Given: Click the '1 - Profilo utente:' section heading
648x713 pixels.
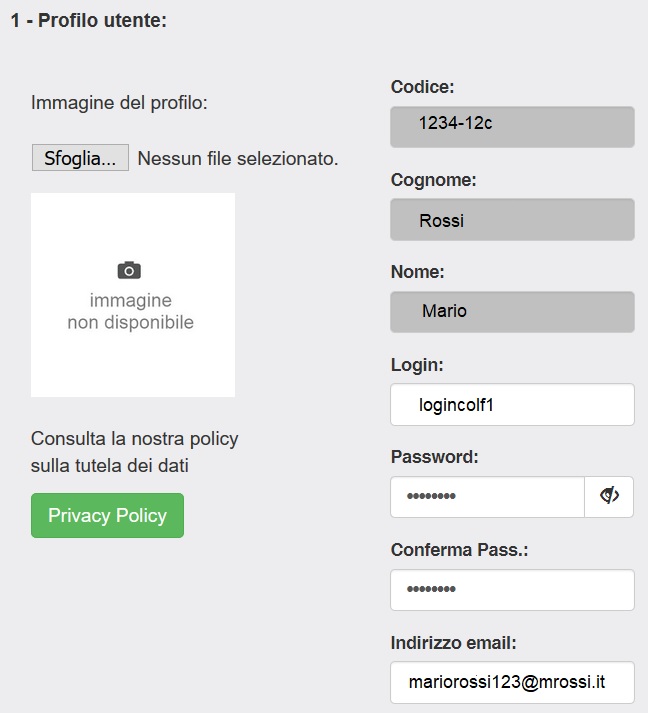Looking at the screenshot, I should tap(88, 21).
